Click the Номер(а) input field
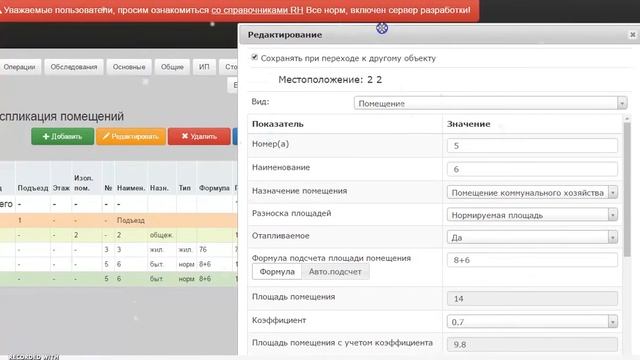Image resolution: width=640 pixels, height=360 pixels. pyautogui.click(x=532, y=146)
